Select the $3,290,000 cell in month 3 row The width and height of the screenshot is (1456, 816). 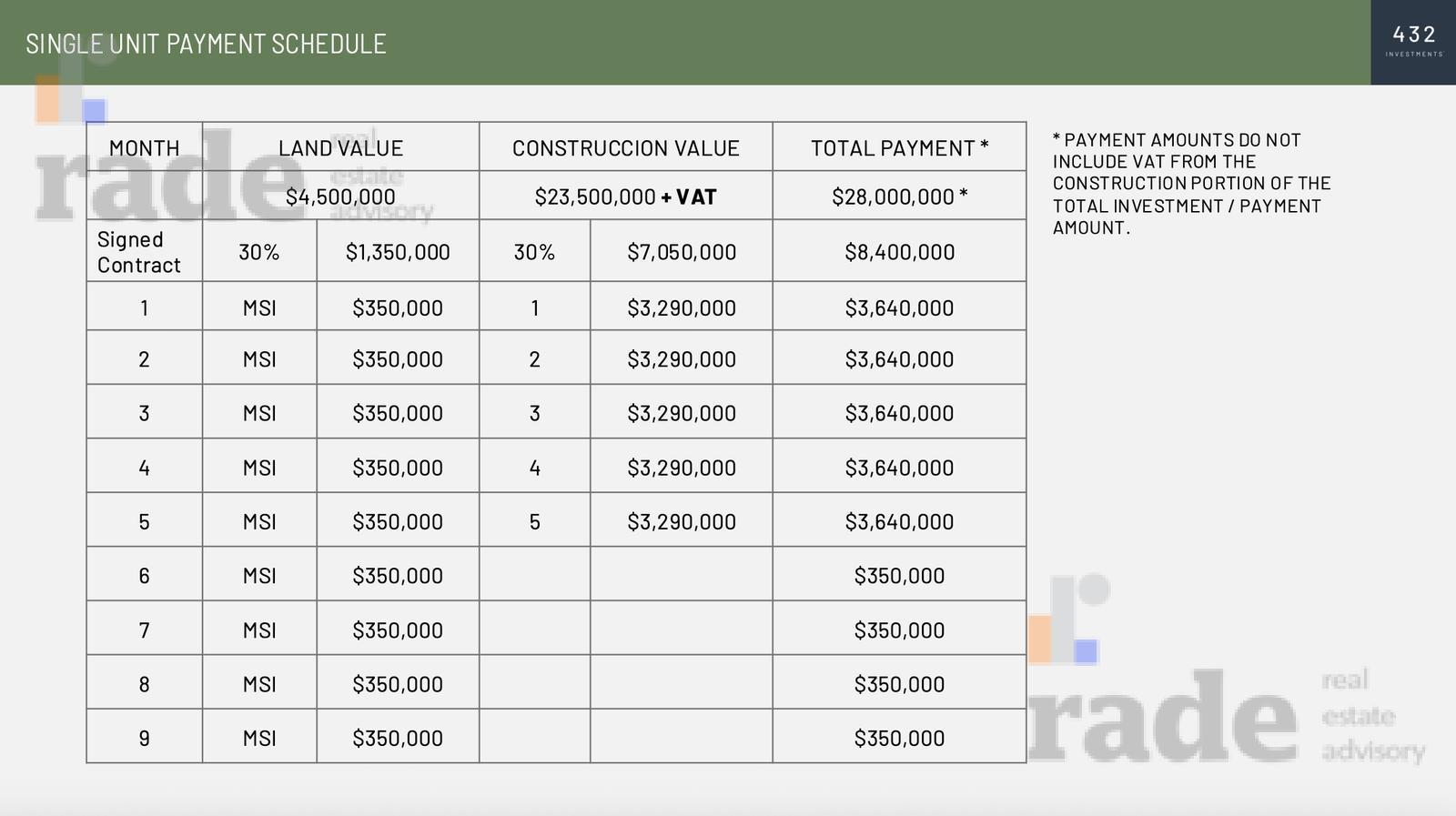pos(682,412)
